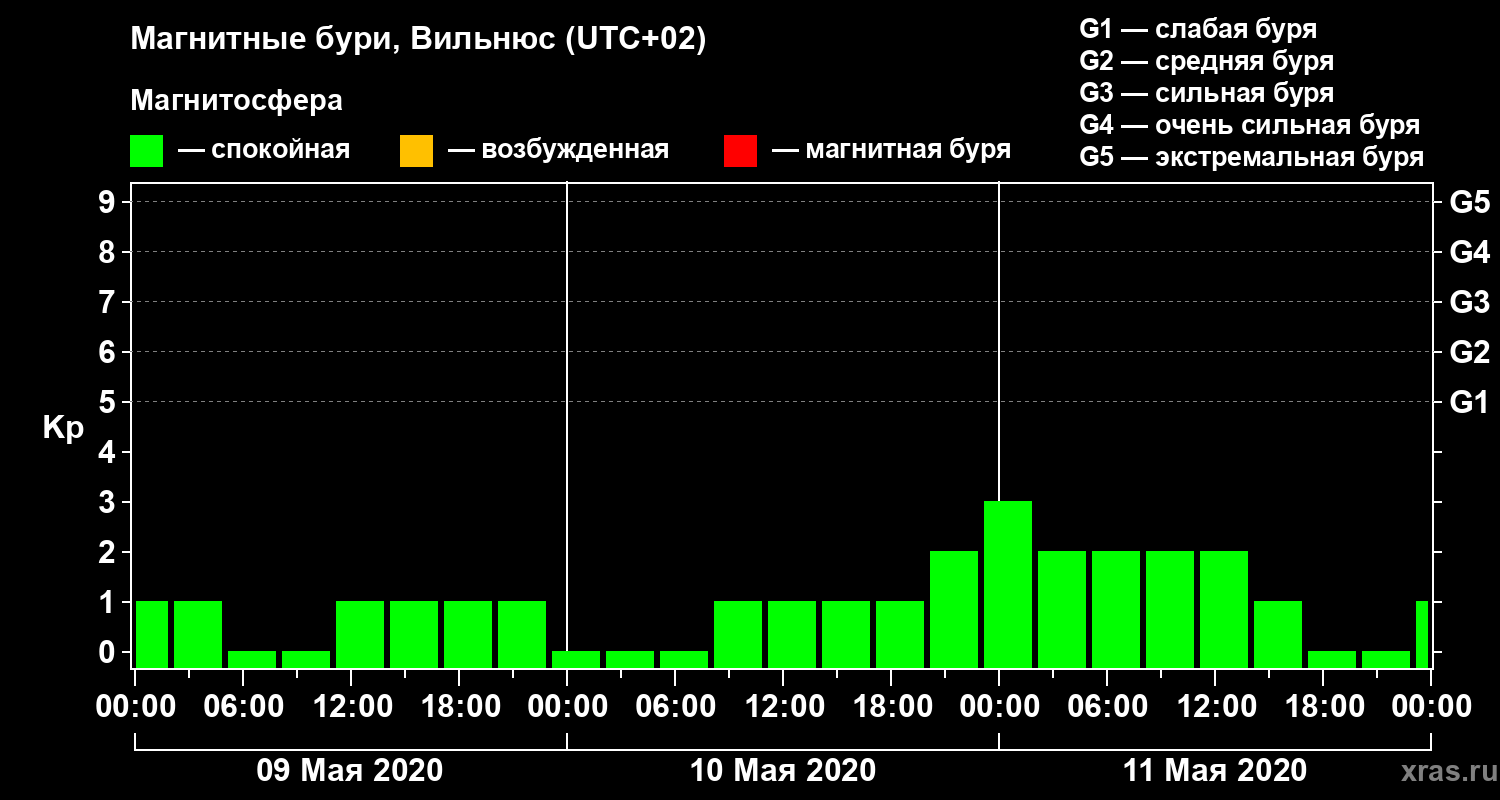Click the date label '11 Мая 2020'
The image size is (1500, 800).
(1215, 771)
